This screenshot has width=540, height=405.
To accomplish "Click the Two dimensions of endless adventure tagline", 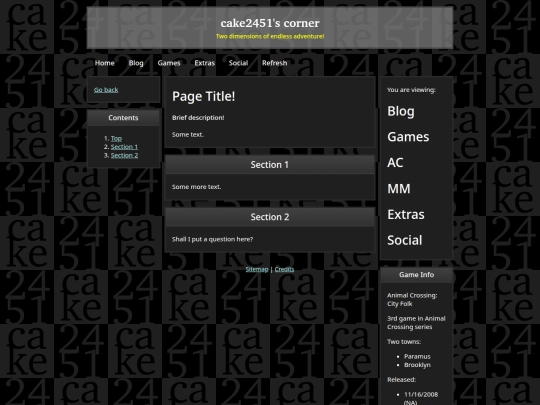I will click(270, 36).
